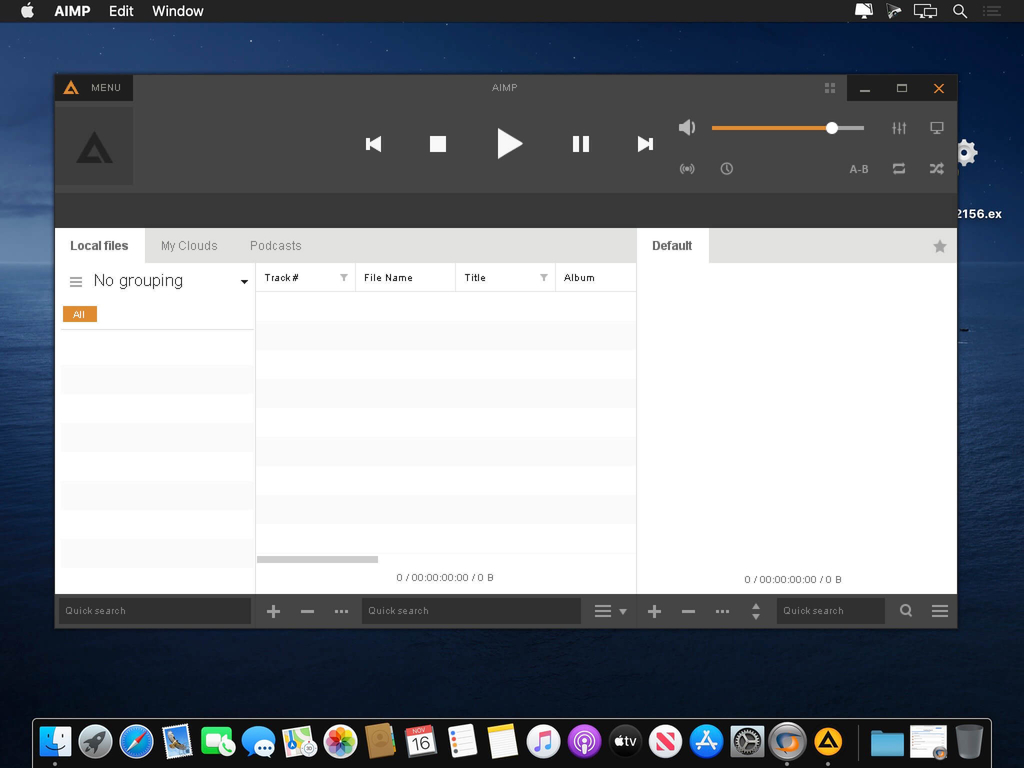Open the sleep timer clock icon

pos(727,169)
